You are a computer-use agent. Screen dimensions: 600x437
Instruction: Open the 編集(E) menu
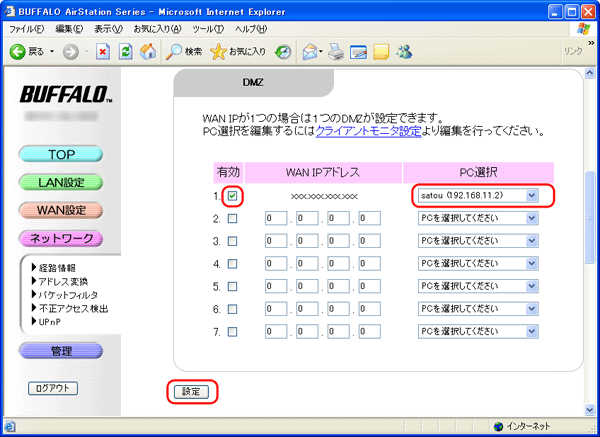click(x=69, y=29)
